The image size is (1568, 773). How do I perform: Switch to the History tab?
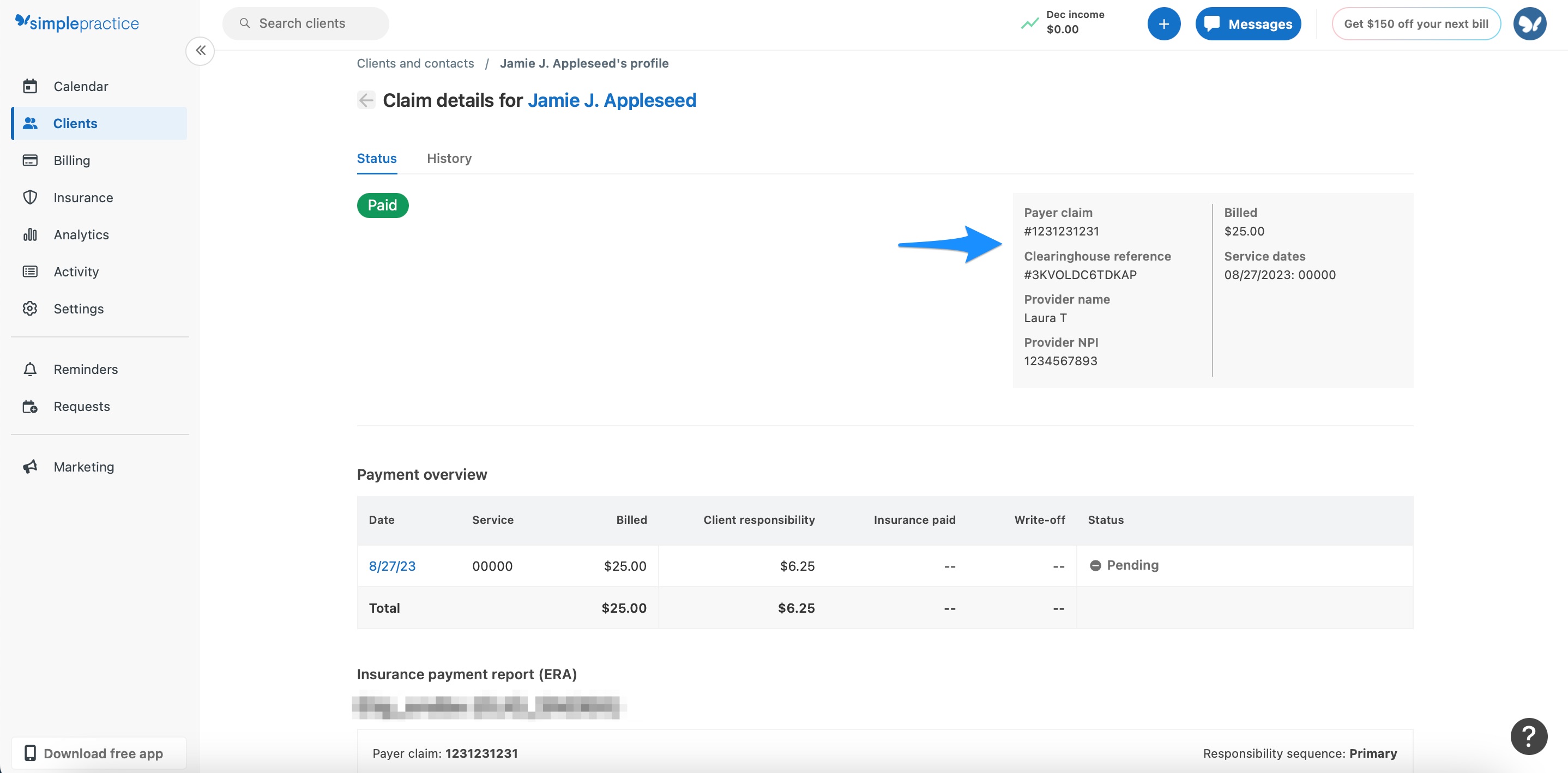pos(449,158)
